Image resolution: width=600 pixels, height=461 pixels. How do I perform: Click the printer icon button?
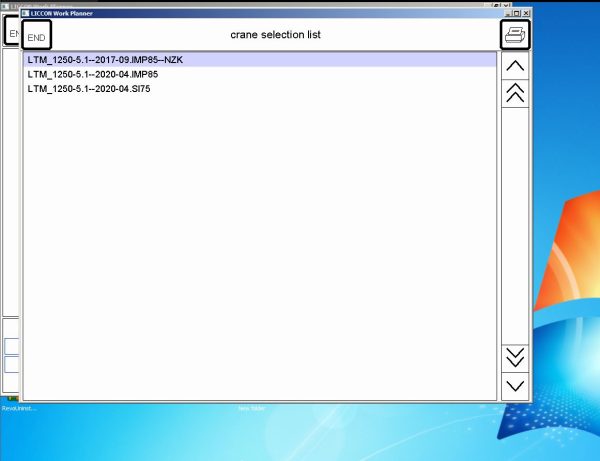515,35
